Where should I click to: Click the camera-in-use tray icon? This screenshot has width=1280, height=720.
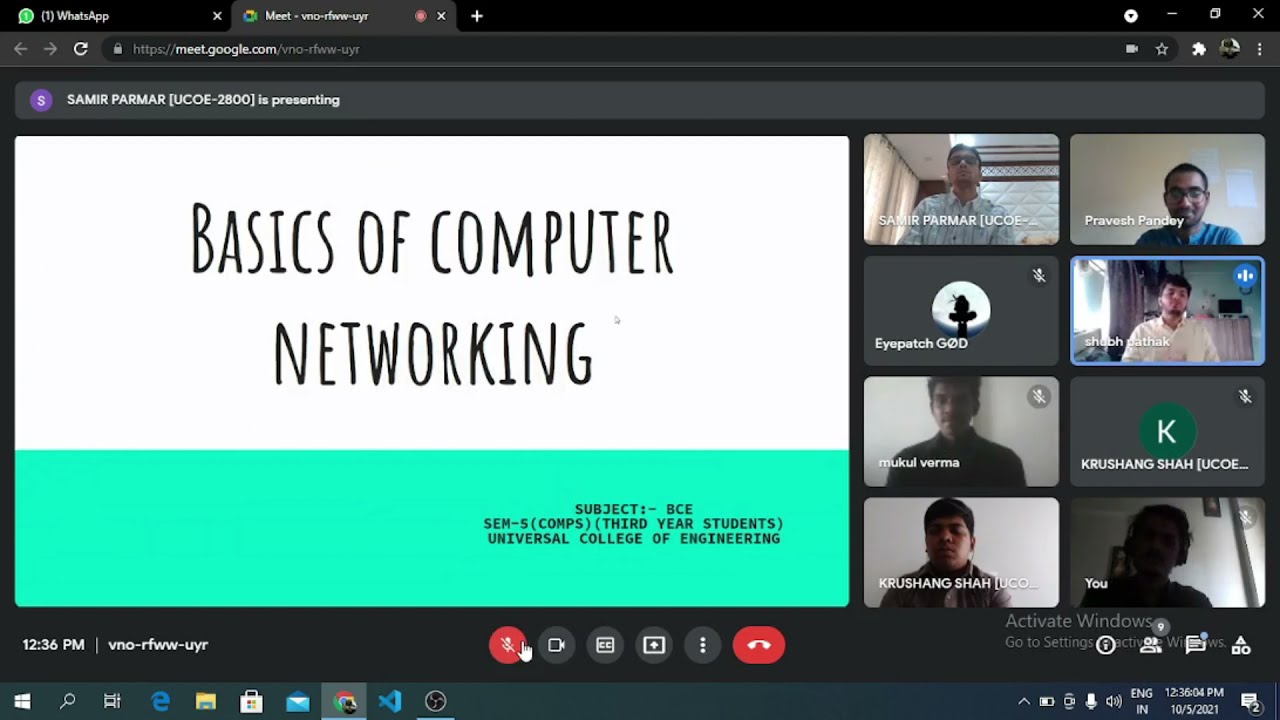point(1069,702)
